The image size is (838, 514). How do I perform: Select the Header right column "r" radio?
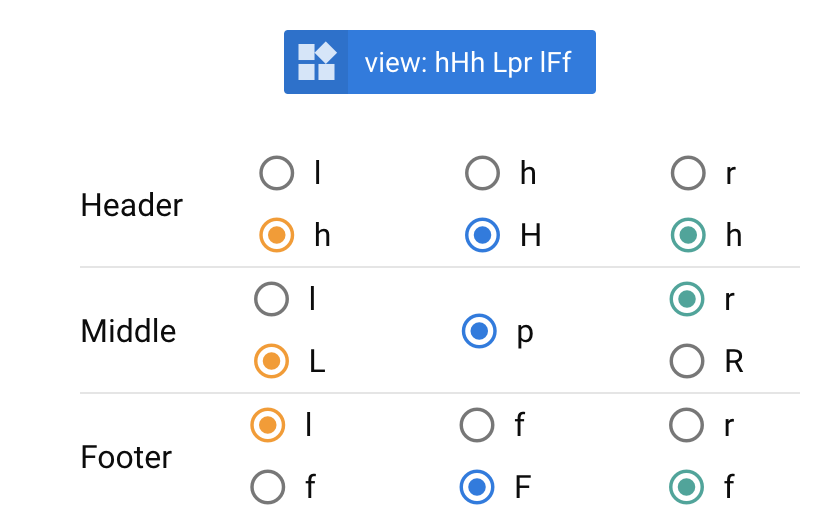(688, 174)
